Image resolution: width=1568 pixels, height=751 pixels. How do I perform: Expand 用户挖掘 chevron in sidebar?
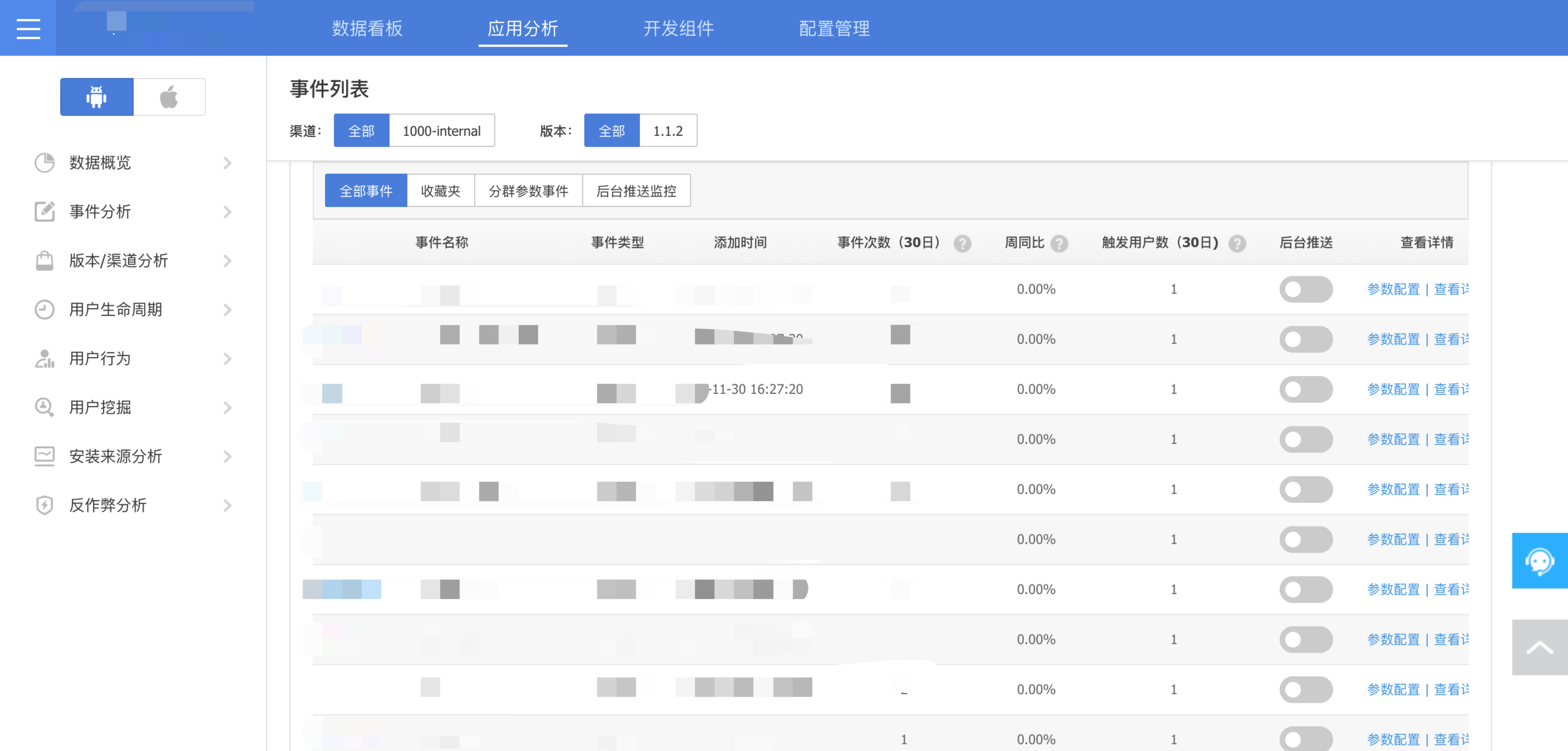pos(227,408)
